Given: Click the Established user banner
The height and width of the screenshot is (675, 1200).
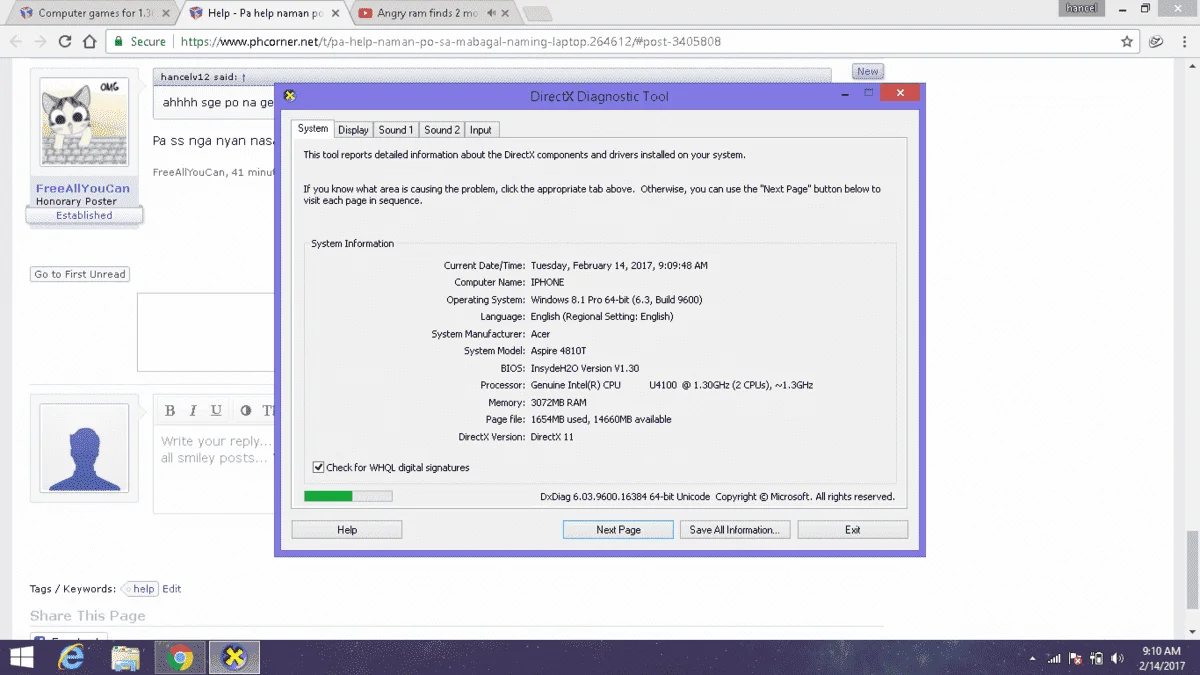Looking at the screenshot, I should click(x=84, y=215).
